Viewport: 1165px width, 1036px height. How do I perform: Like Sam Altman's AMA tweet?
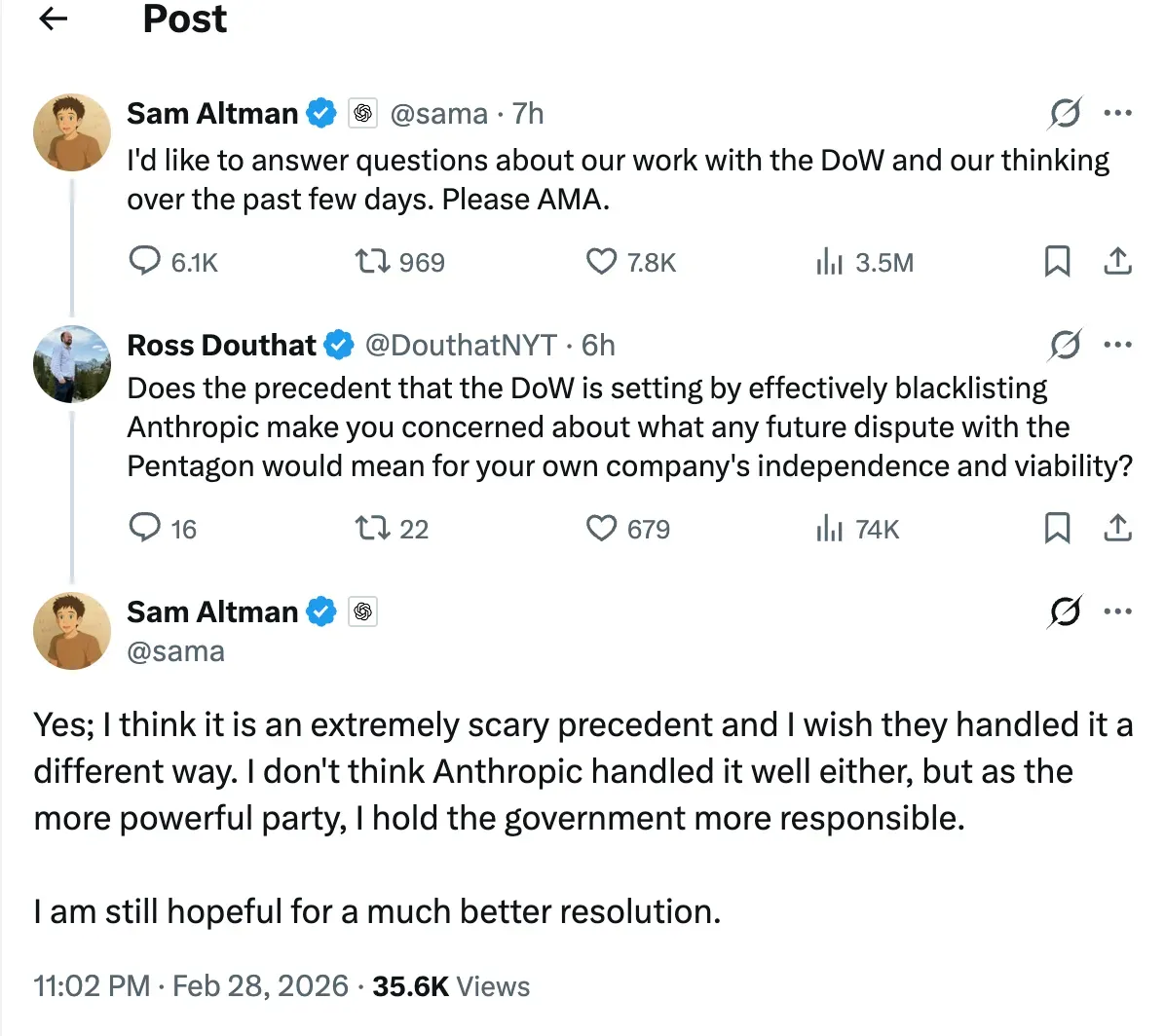[x=601, y=261]
